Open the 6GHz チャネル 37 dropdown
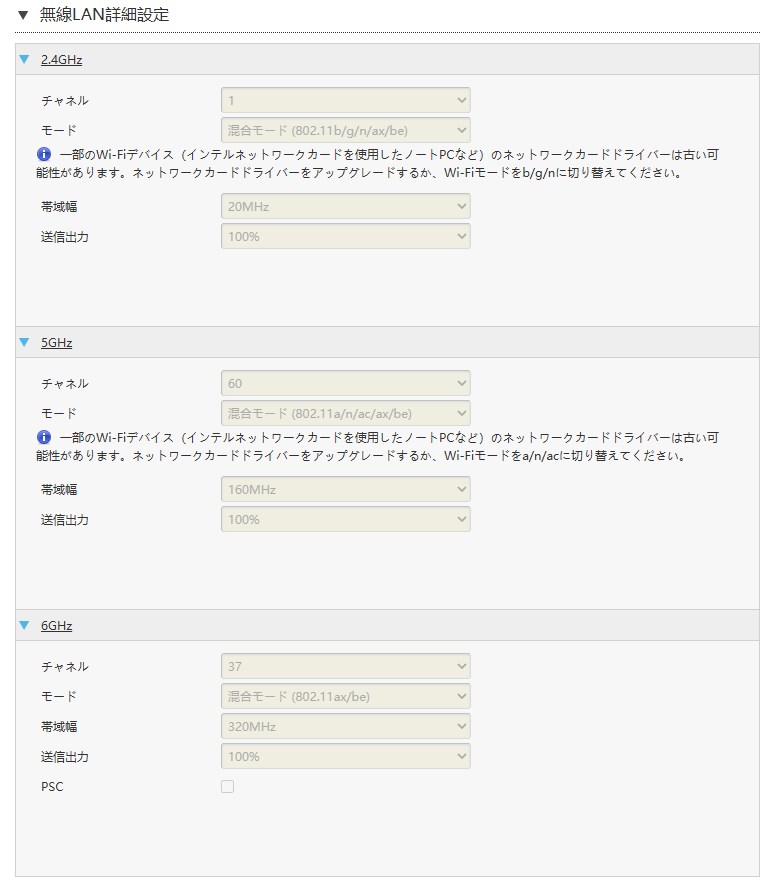Screen dimensions: 769x884 (345, 666)
